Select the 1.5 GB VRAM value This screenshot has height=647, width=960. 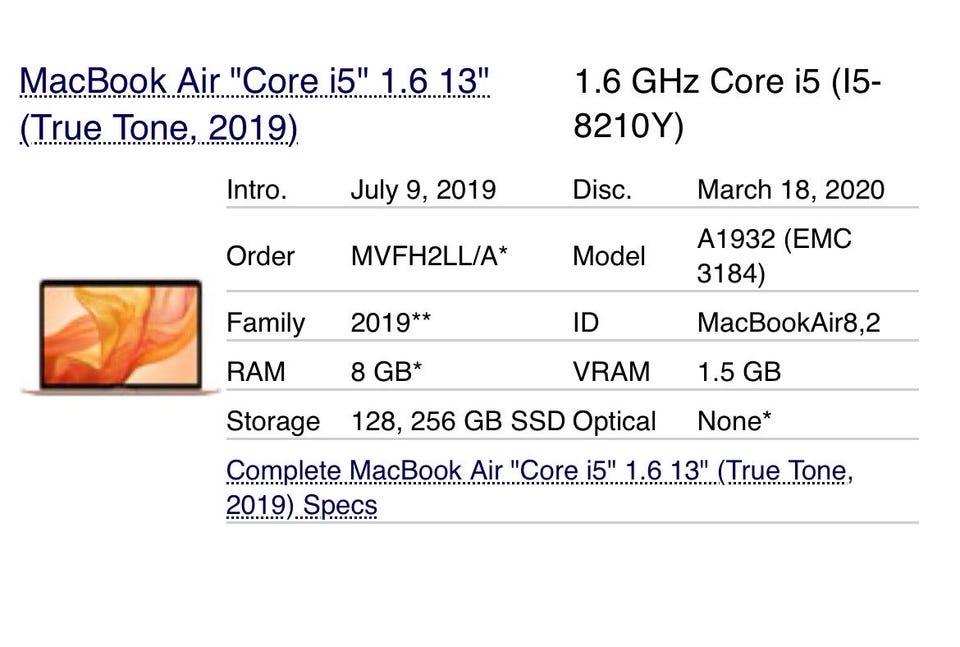[739, 372]
